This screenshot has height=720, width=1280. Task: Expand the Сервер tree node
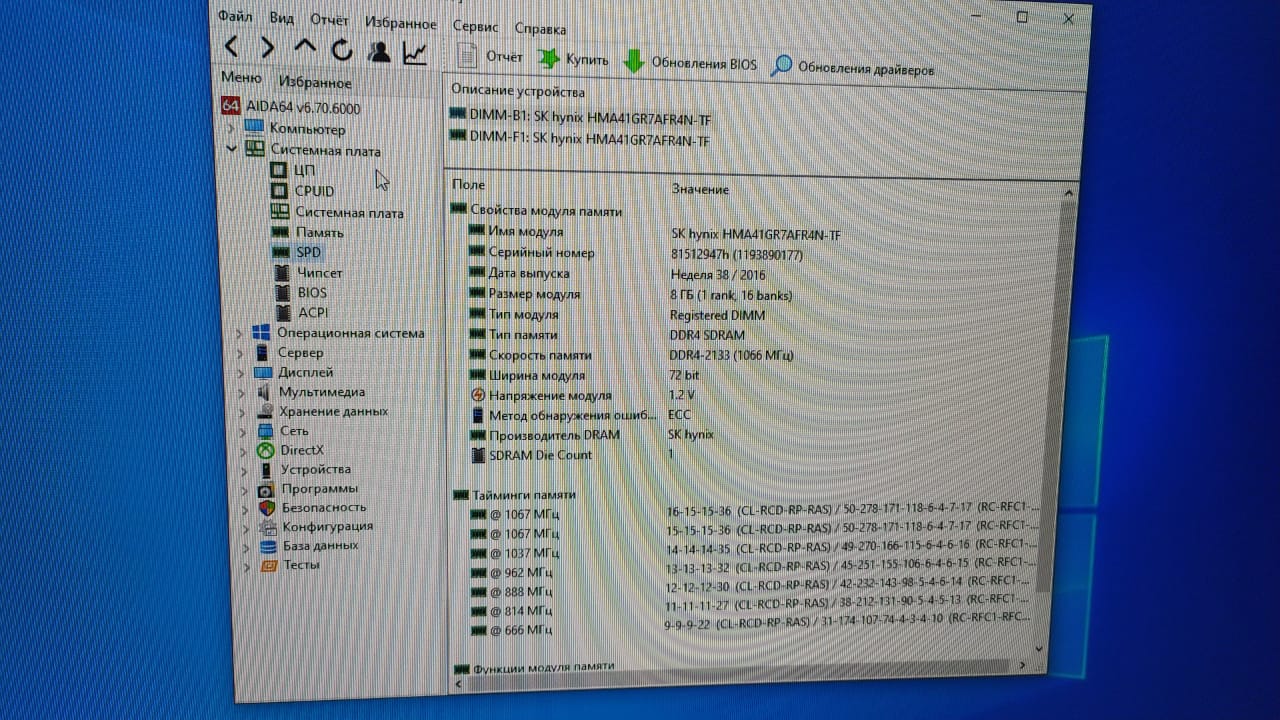coord(240,353)
